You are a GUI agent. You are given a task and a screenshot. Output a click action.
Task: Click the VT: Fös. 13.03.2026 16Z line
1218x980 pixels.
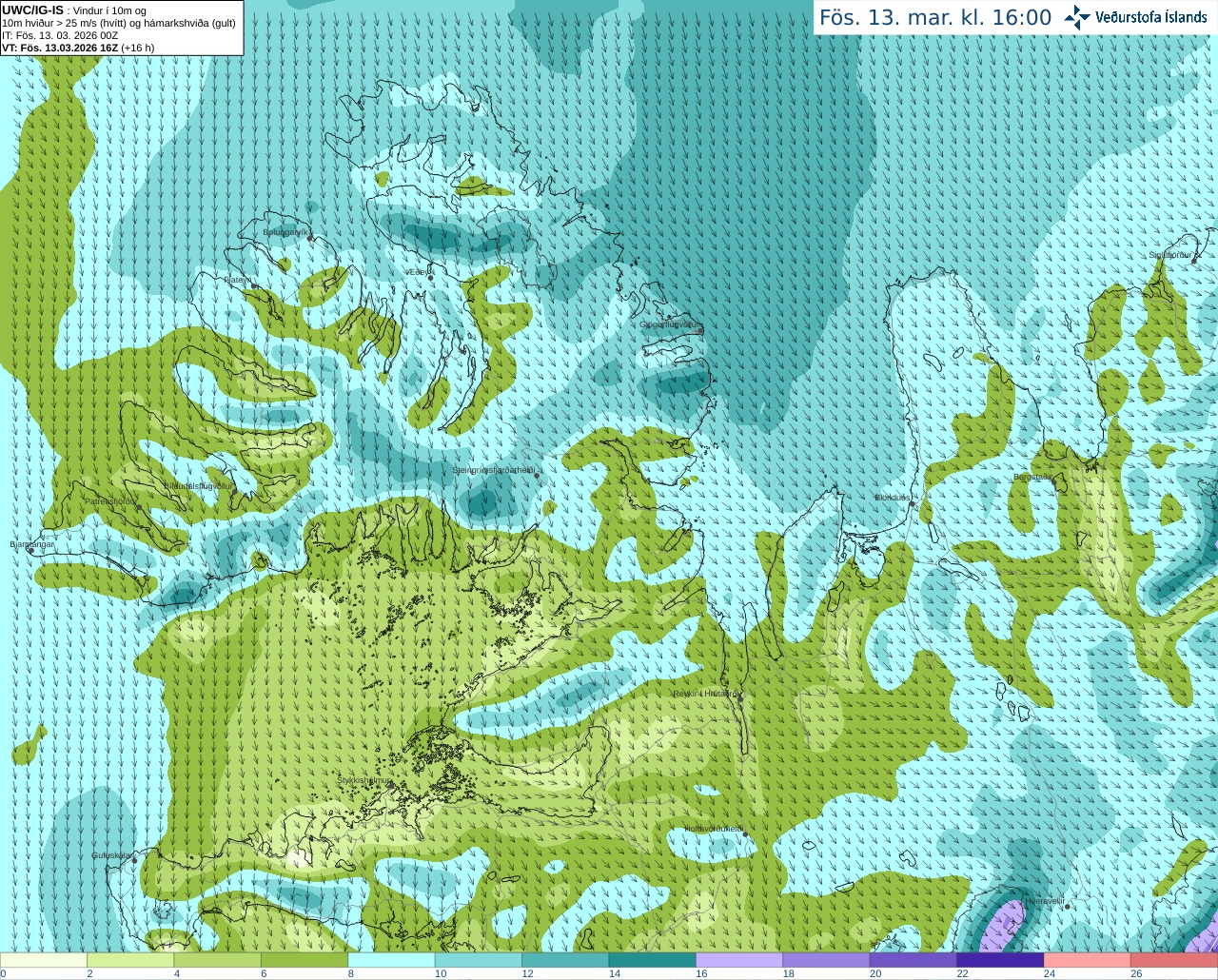pos(78,48)
